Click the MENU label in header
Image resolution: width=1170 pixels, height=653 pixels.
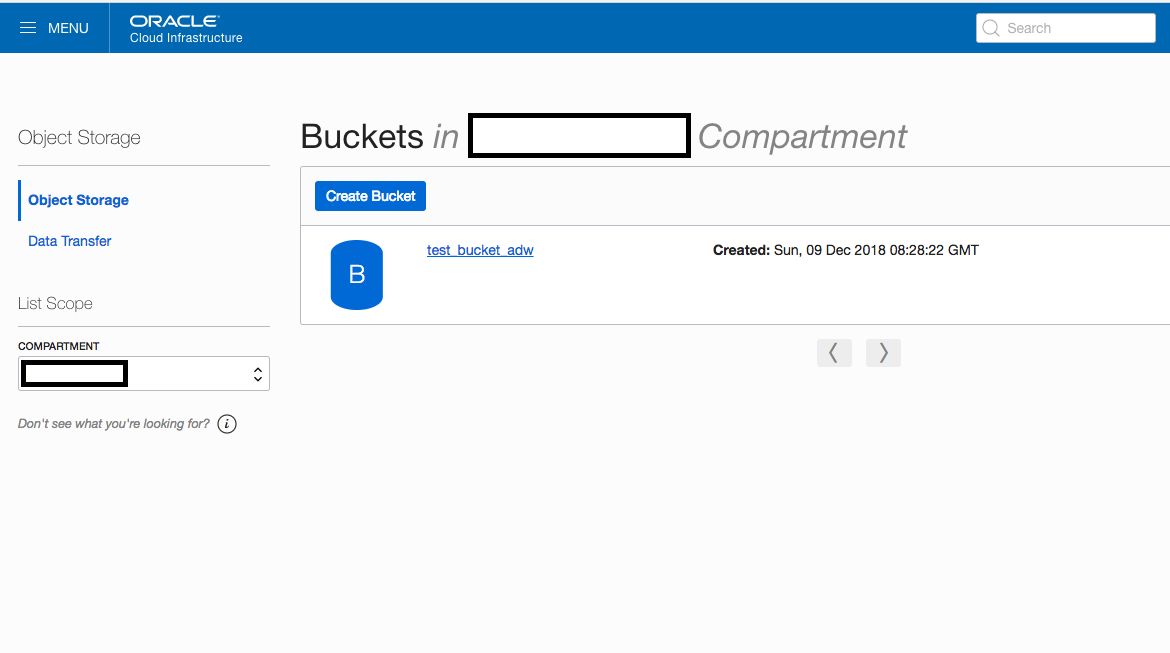tap(68, 28)
